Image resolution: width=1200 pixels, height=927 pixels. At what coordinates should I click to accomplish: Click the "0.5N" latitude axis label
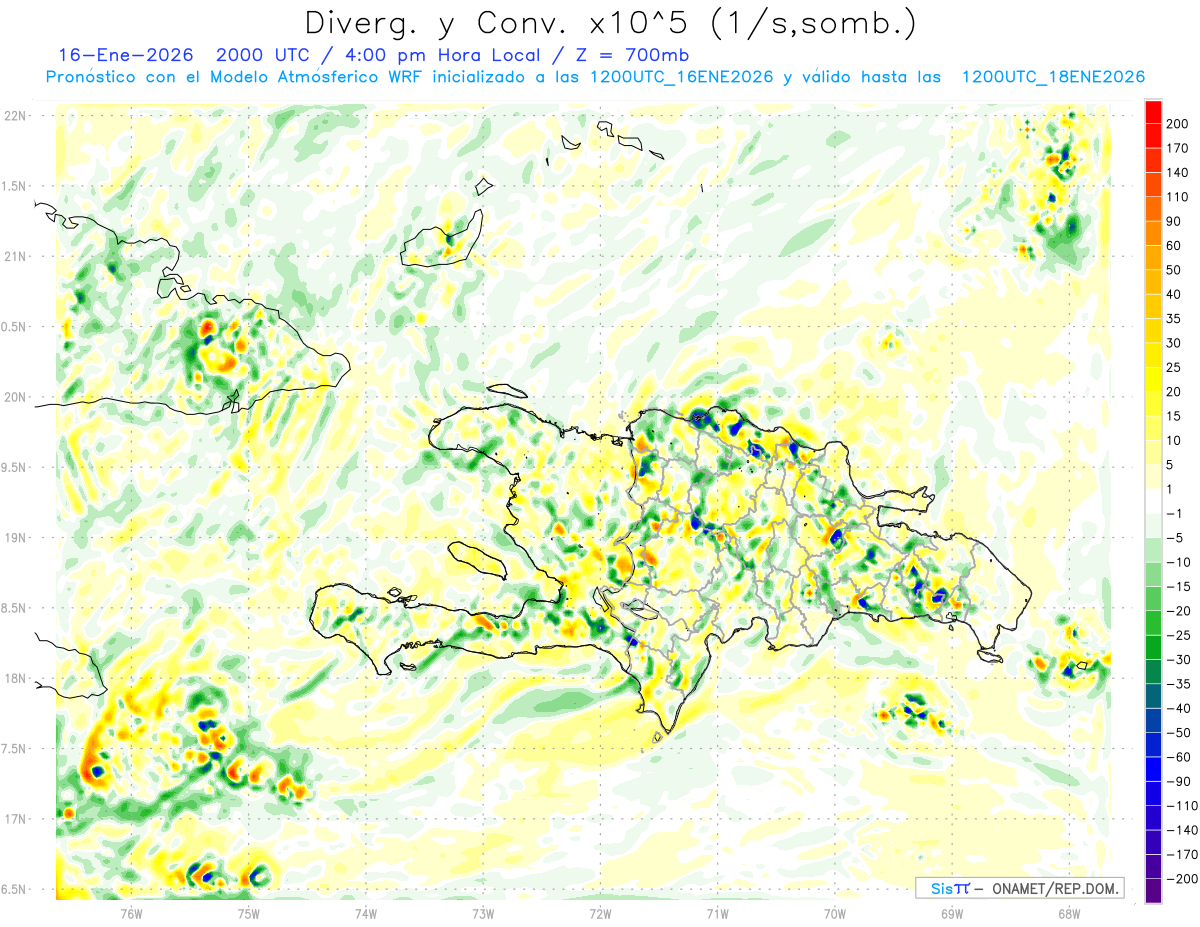click(14, 327)
